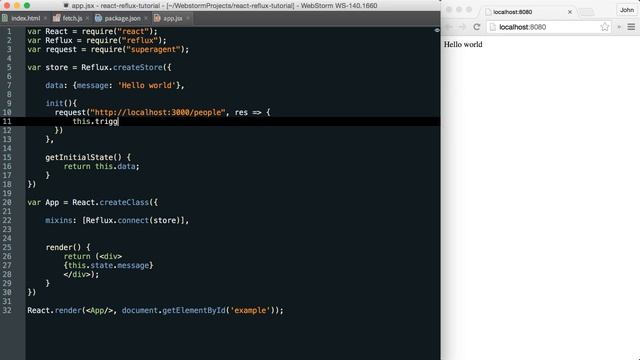Switch to the fetch.js editor tab

pyautogui.click(x=72, y=18)
